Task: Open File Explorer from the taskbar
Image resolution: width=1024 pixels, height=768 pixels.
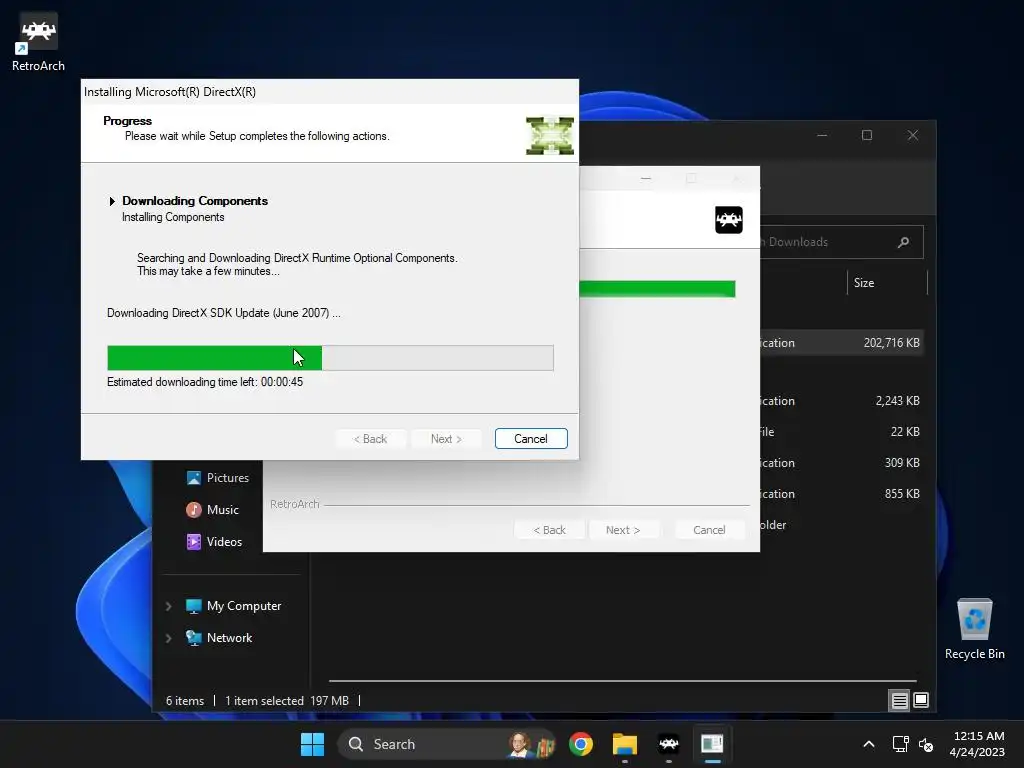Action: [624, 744]
